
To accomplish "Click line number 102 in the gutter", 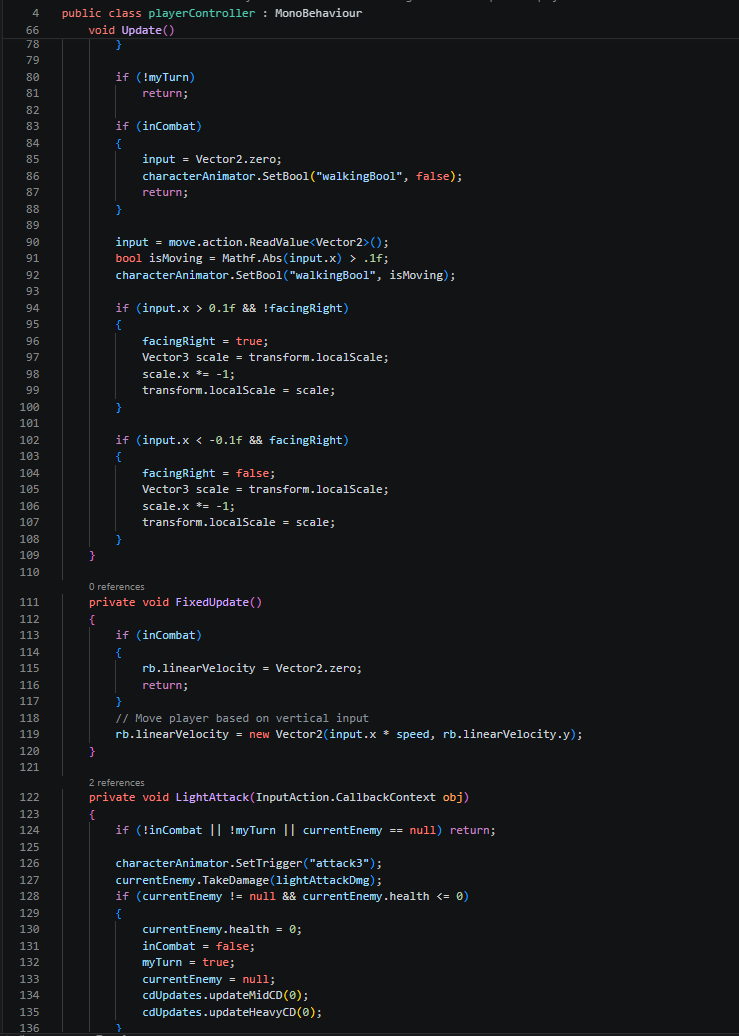I will click(x=29, y=441).
